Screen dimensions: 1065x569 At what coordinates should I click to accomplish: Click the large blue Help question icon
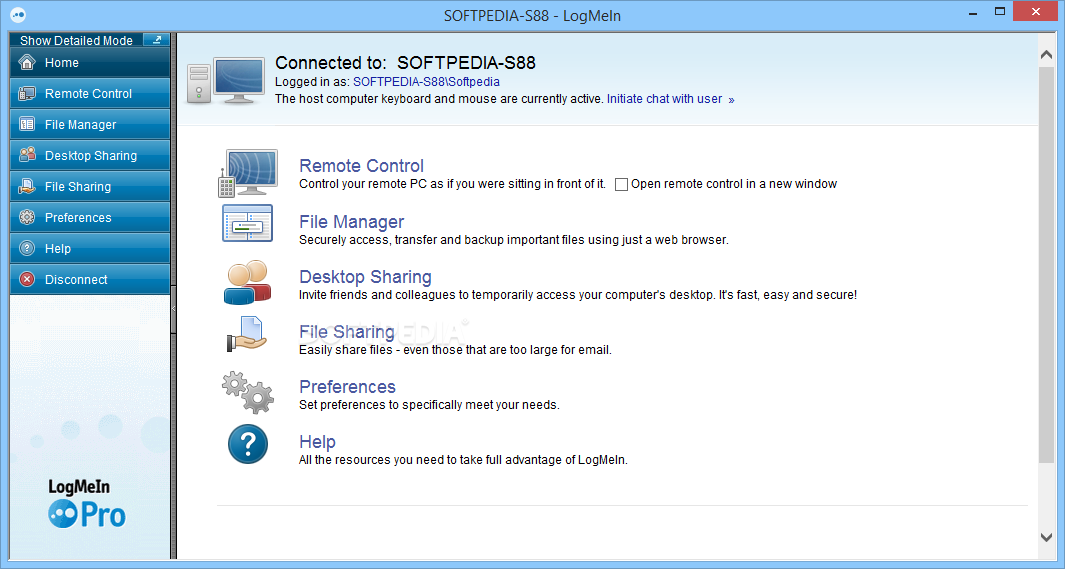click(x=248, y=444)
